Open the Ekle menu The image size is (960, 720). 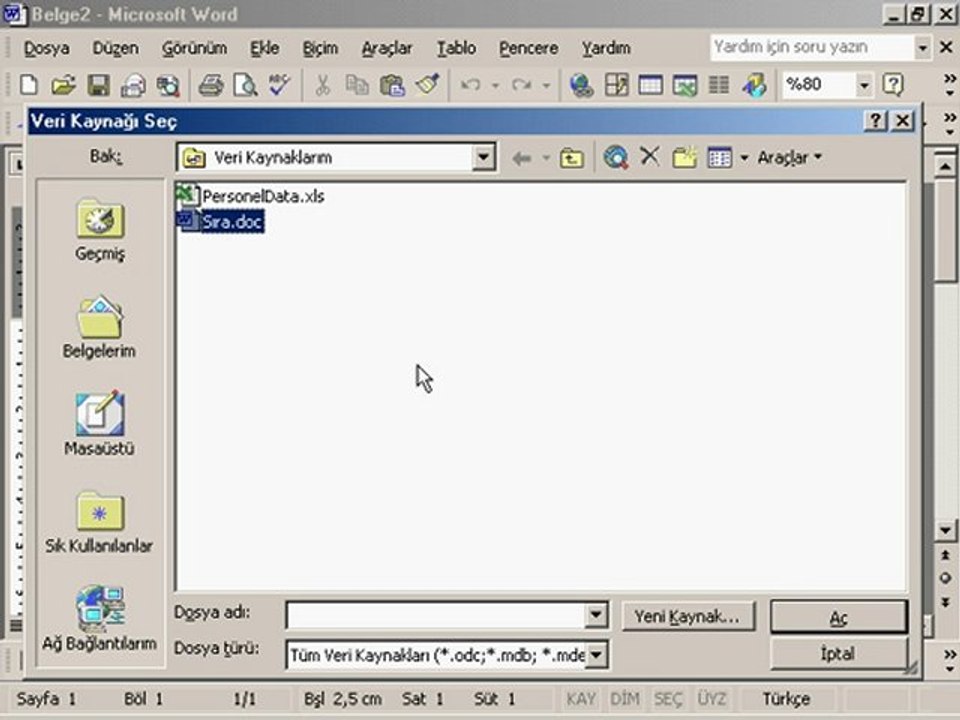(x=264, y=48)
